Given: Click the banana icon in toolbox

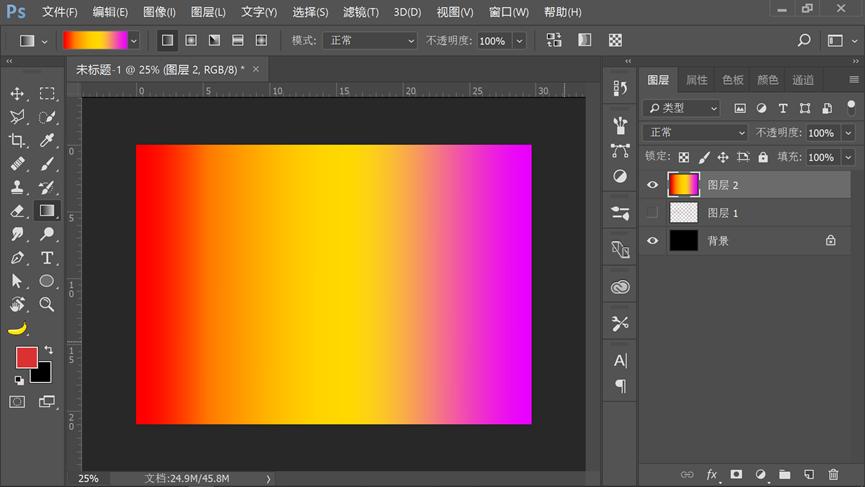Looking at the screenshot, I should pos(18,329).
